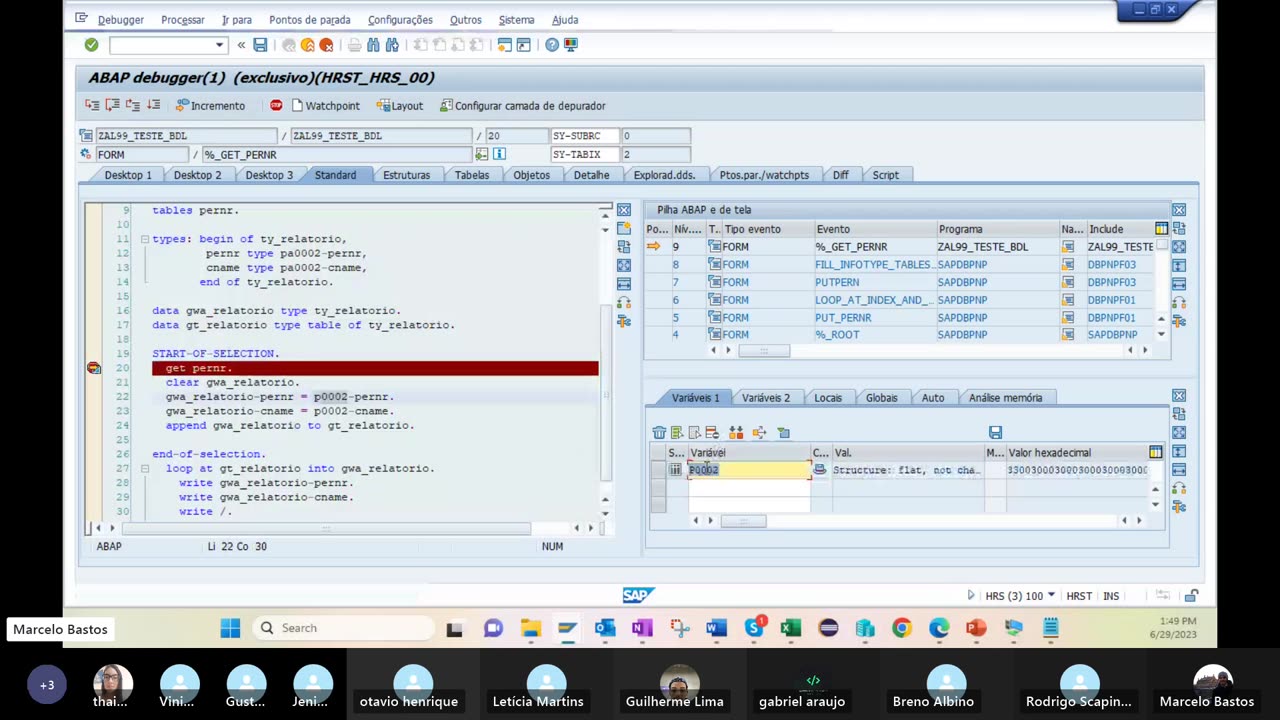This screenshot has height=720, width=1280.
Task: Click the orange Cancel icon in top toolbar
Action: tap(326, 45)
